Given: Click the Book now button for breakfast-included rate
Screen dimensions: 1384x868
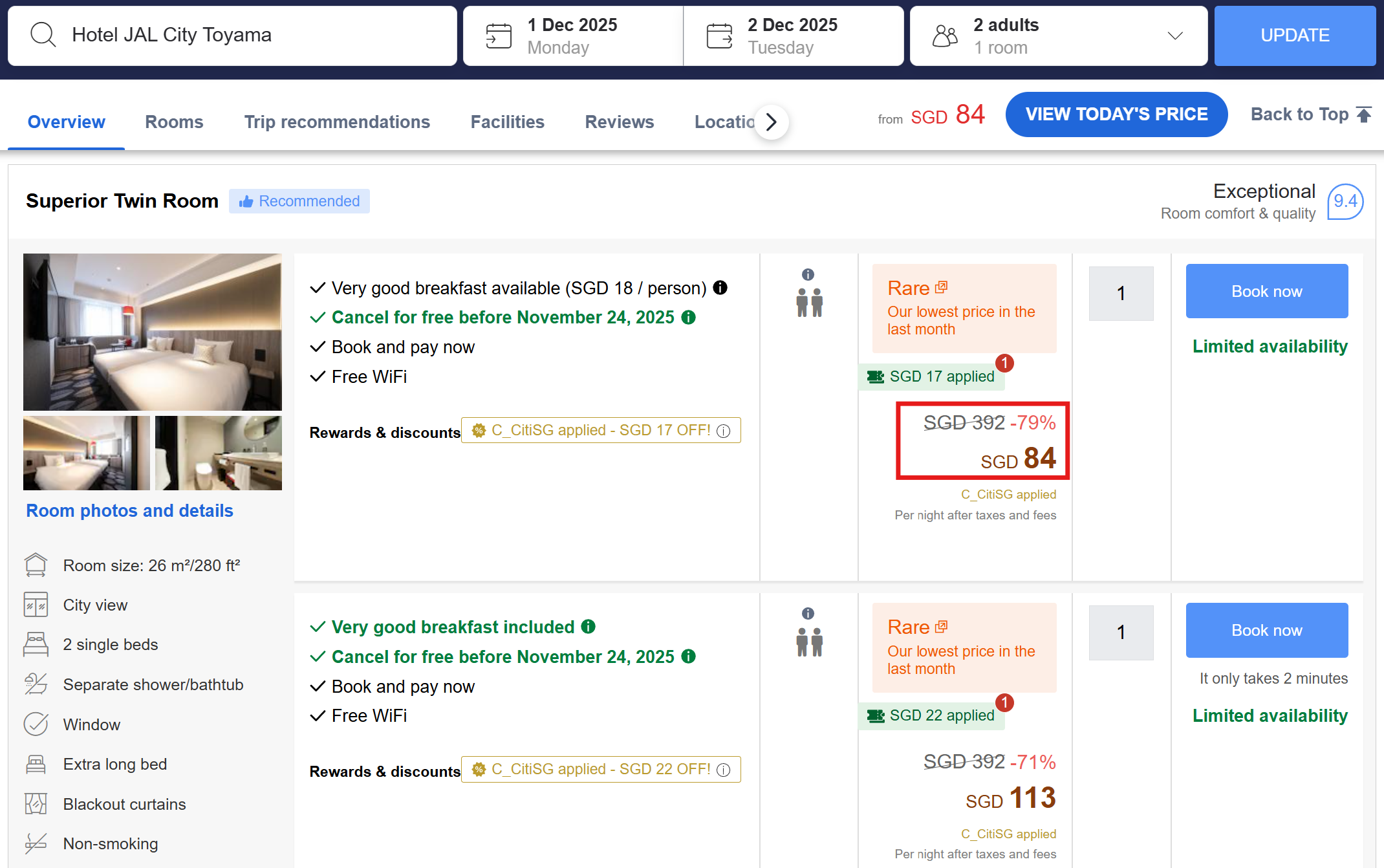Looking at the screenshot, I should (1266, 630).
